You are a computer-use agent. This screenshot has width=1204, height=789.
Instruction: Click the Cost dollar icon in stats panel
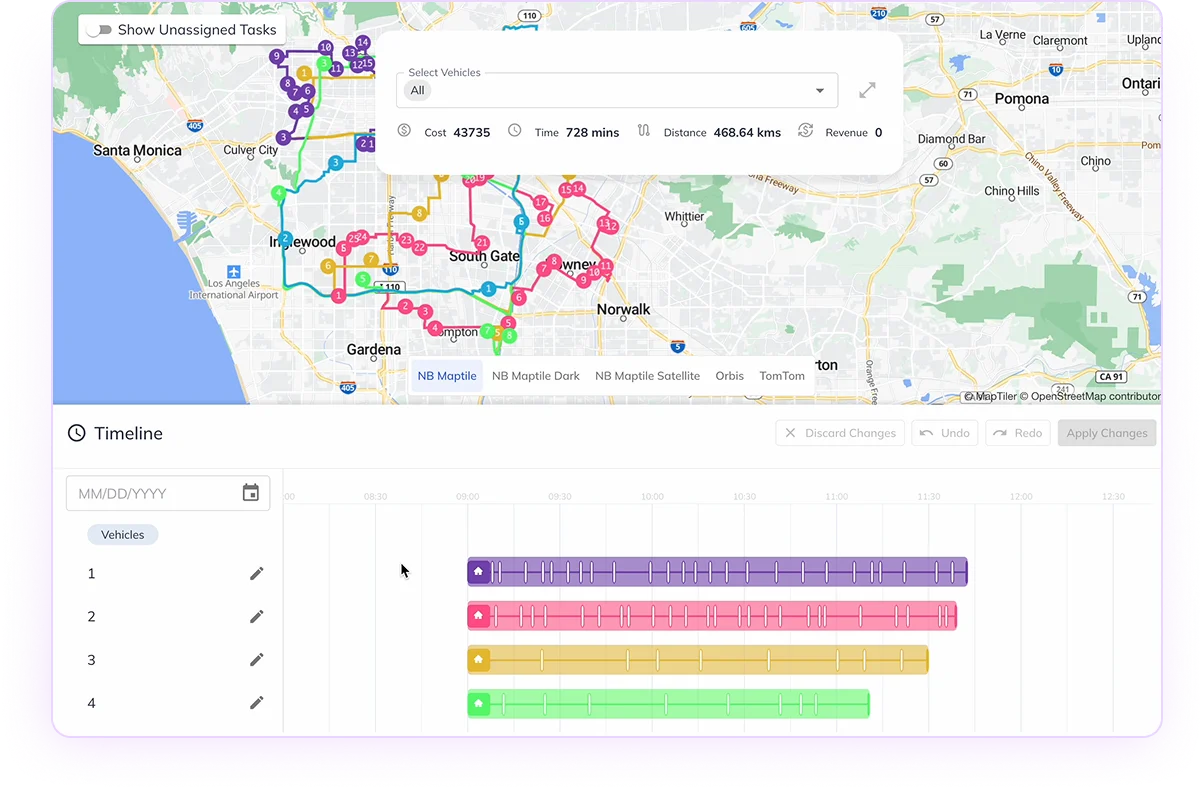coord(404,130)
